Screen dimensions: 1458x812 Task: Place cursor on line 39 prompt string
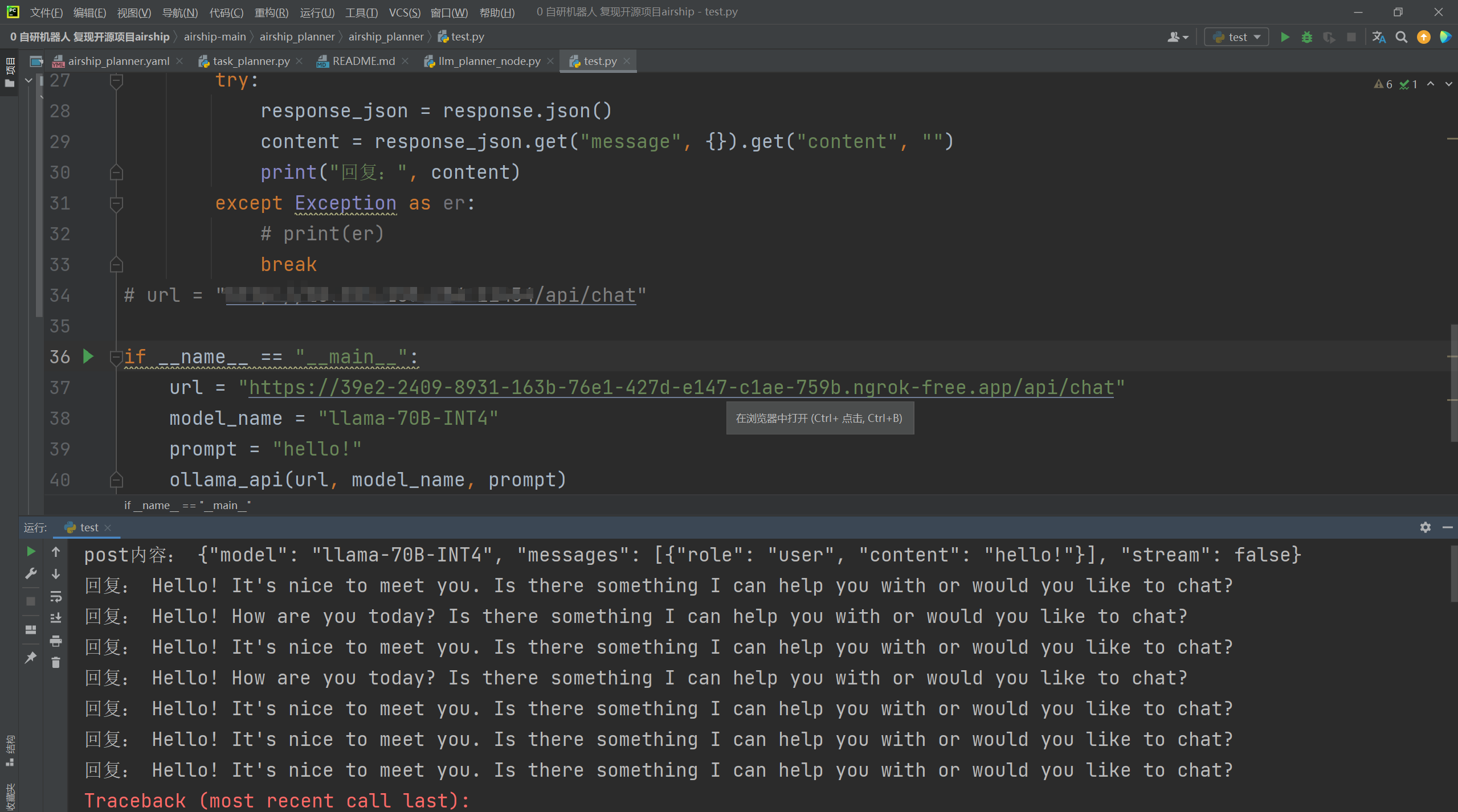tap(317, 449)
